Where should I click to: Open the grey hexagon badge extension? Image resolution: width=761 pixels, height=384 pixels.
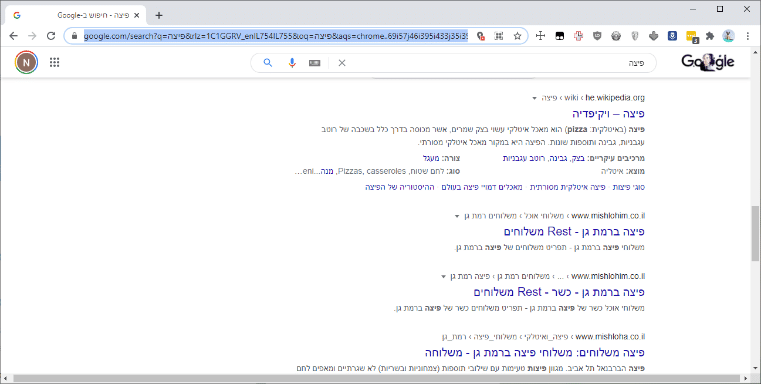point(616,35)
